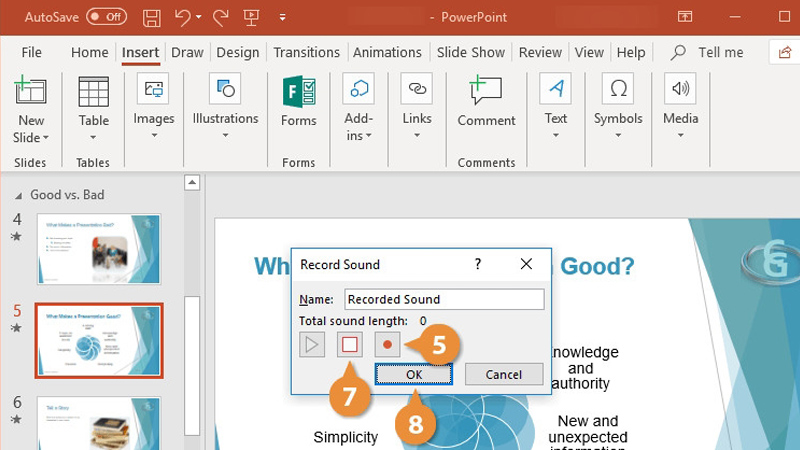Open the Images menu icon
The width and height of the screenshot is (800, 450).
(154, 89)
